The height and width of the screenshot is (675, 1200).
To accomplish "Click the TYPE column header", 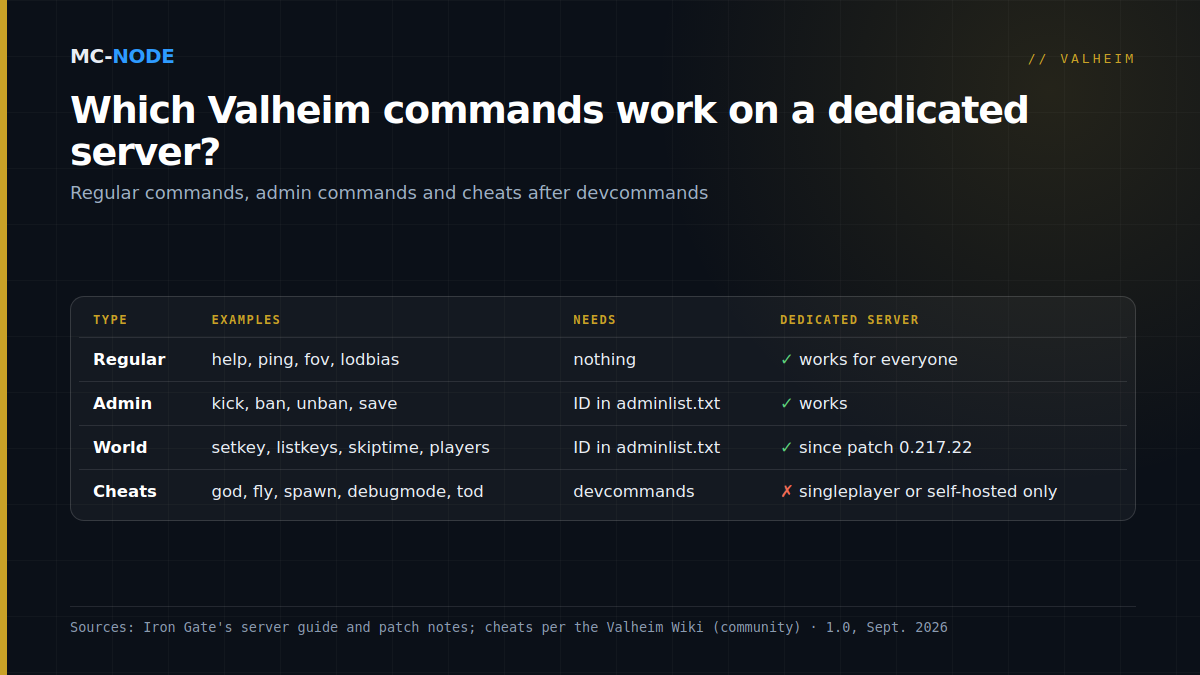I will click(x=110, y=320).
